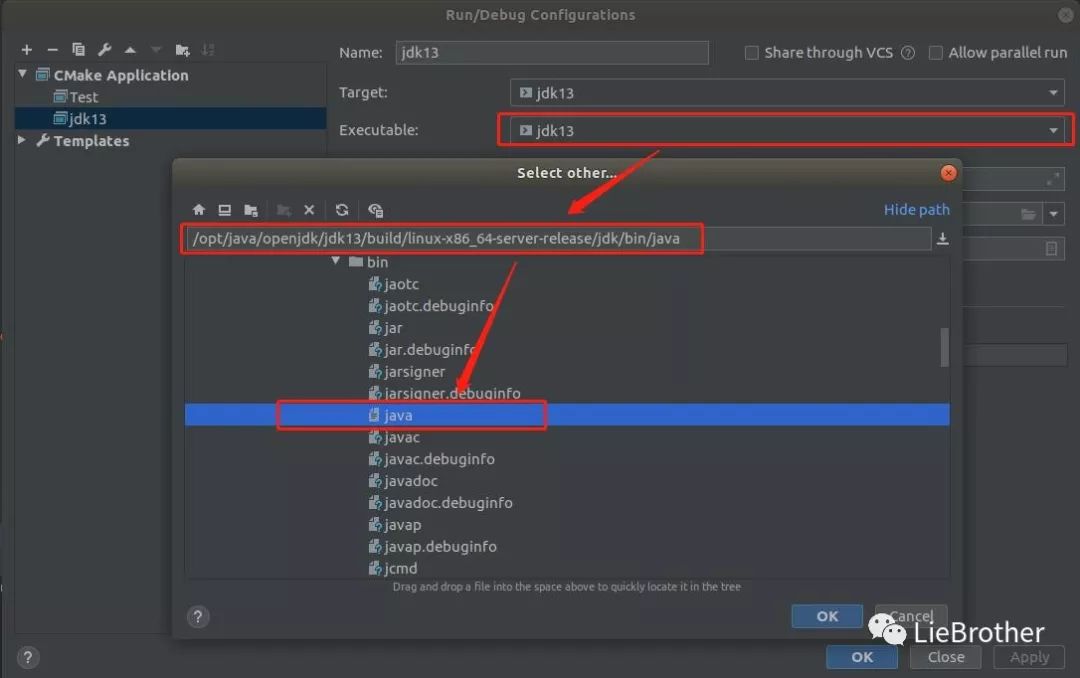Select the javap file

[395, 524]
